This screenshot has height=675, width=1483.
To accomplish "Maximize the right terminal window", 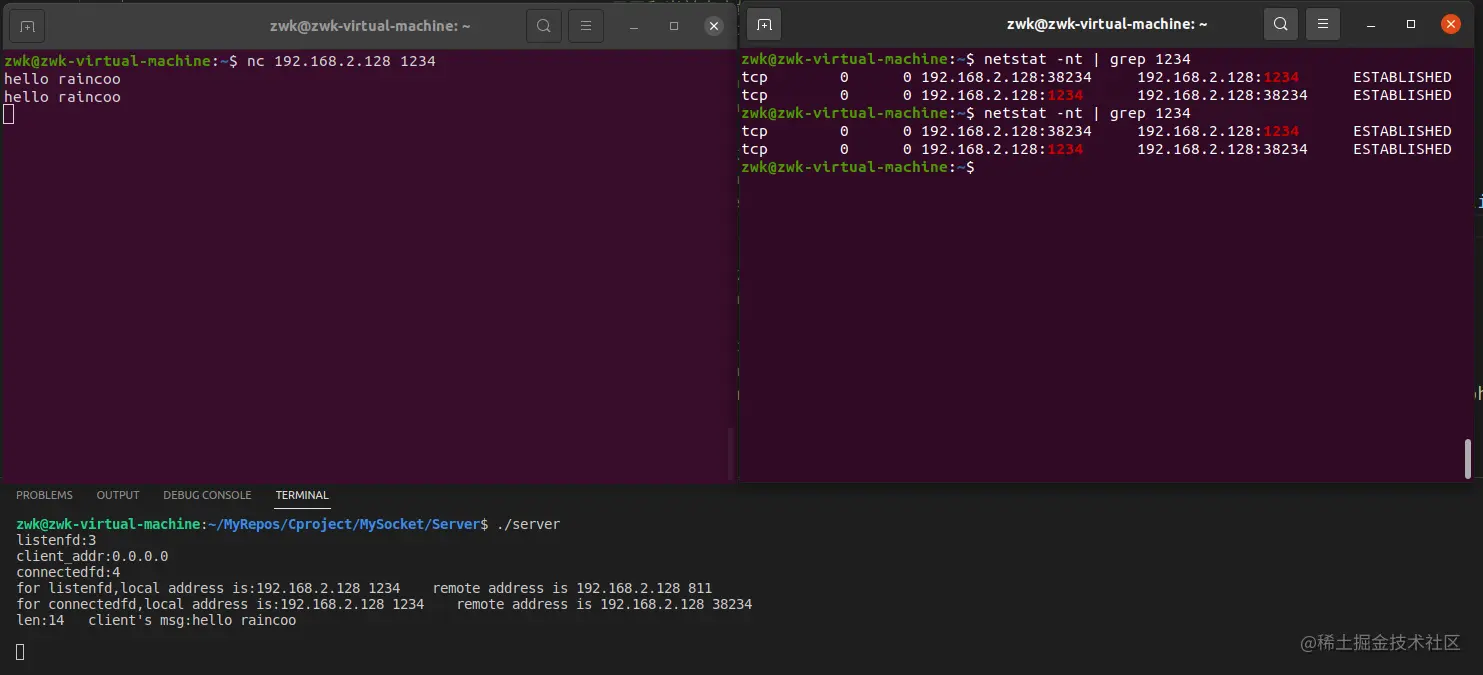I will [x=1411, y=24].
